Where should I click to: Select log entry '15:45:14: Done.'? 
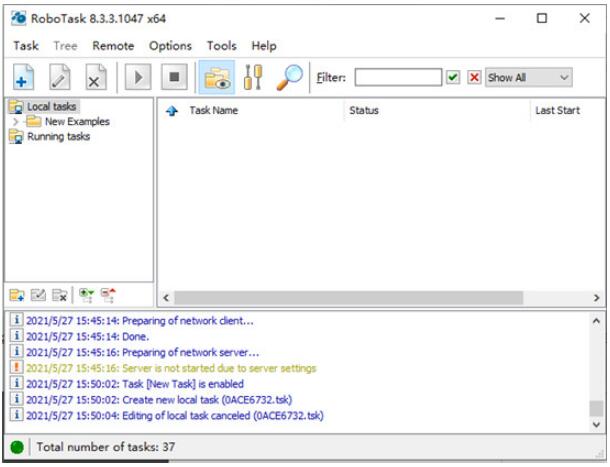[88, 337]
